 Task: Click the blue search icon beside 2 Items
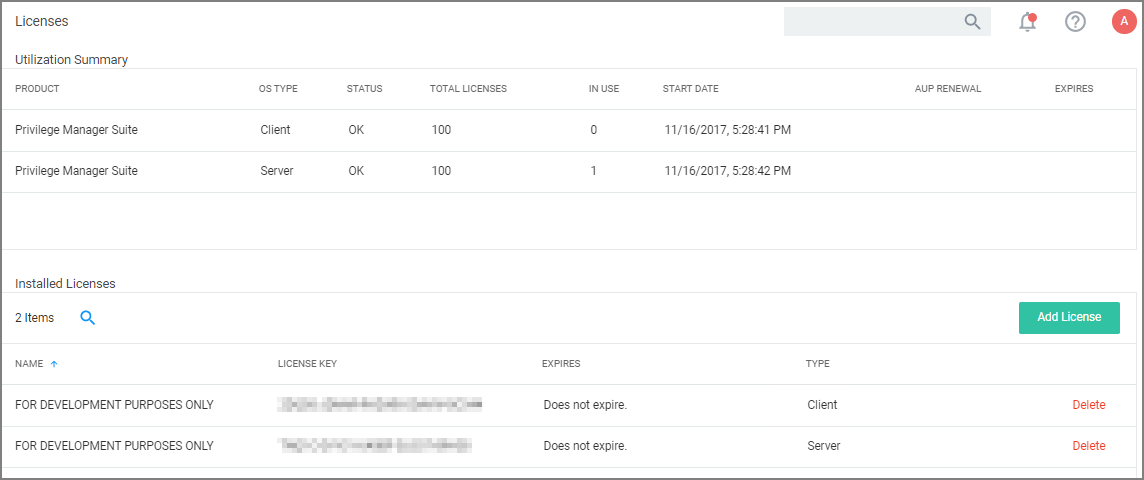(88, 317)
